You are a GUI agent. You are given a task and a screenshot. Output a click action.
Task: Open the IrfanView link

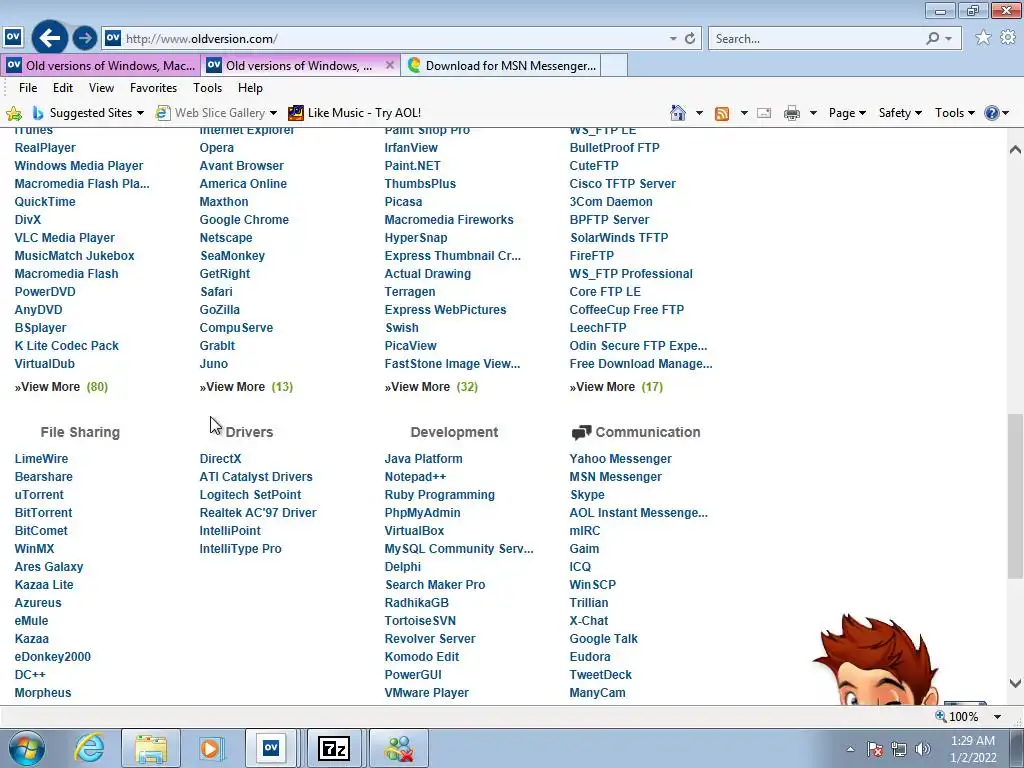[x=411, y=148]
